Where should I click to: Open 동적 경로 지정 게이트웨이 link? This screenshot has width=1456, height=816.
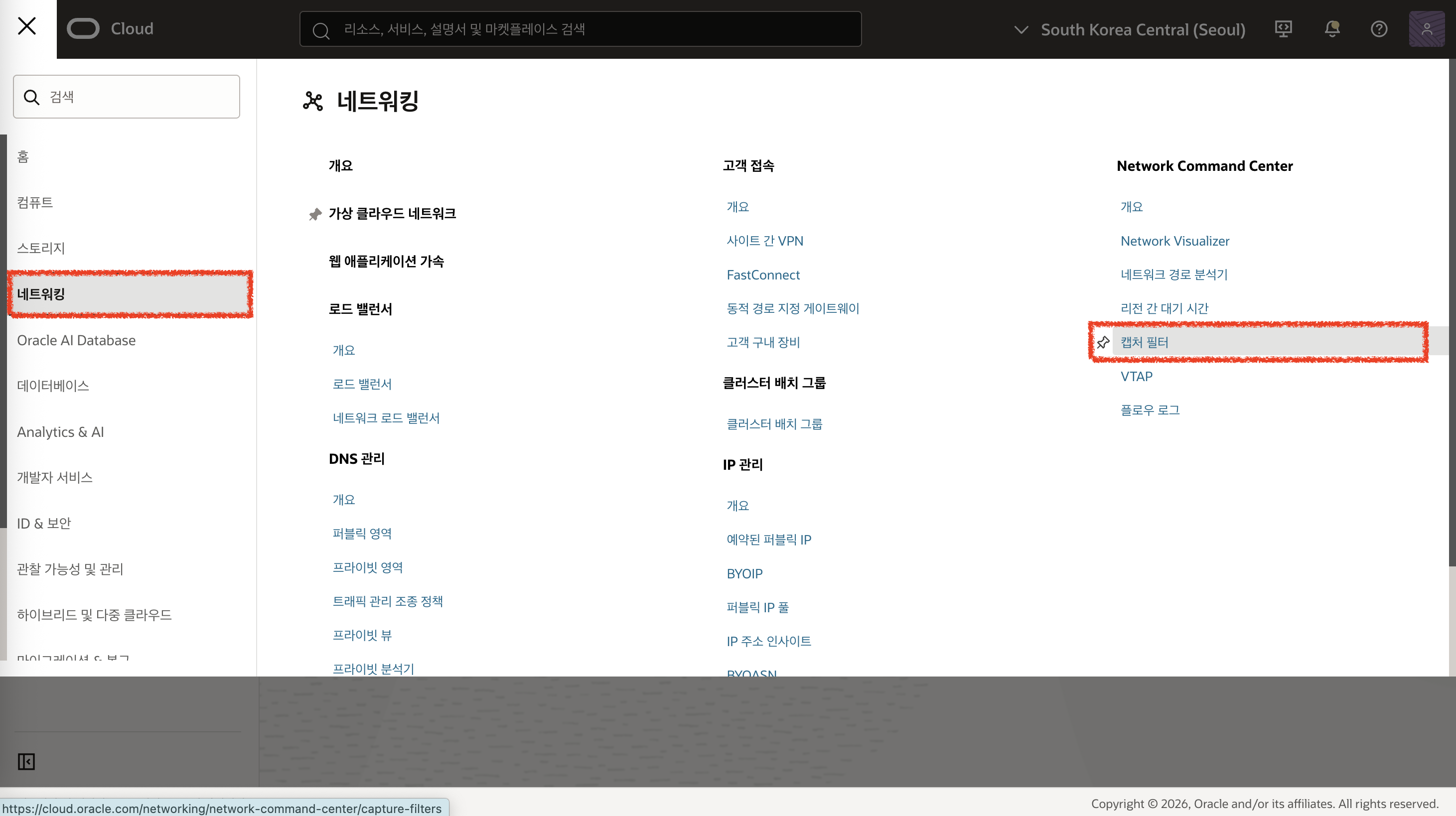tap(793, 308)
